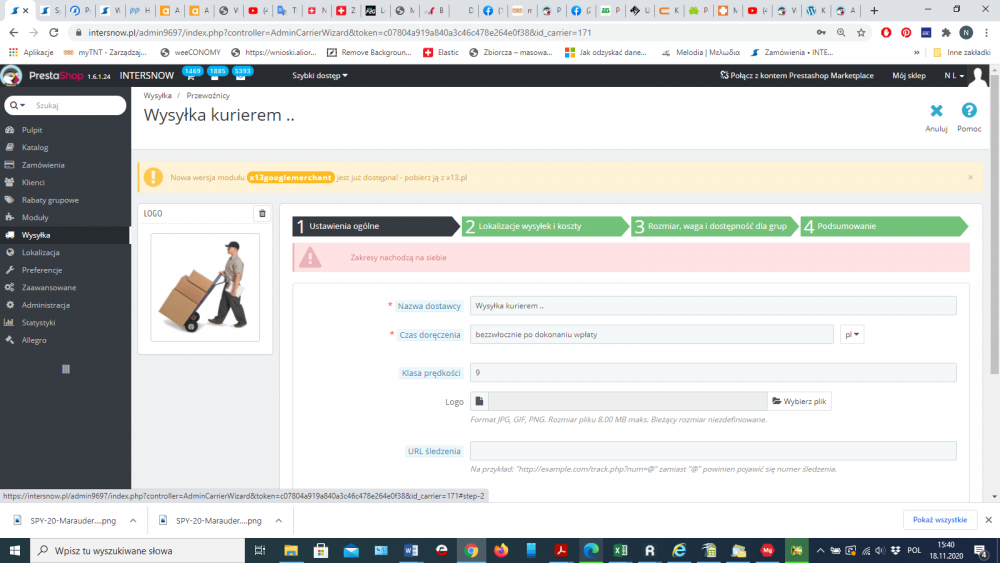1000x563 pixels.
Task: Click the Wysyłka breadcrumb link
Action: click(158, 96)
